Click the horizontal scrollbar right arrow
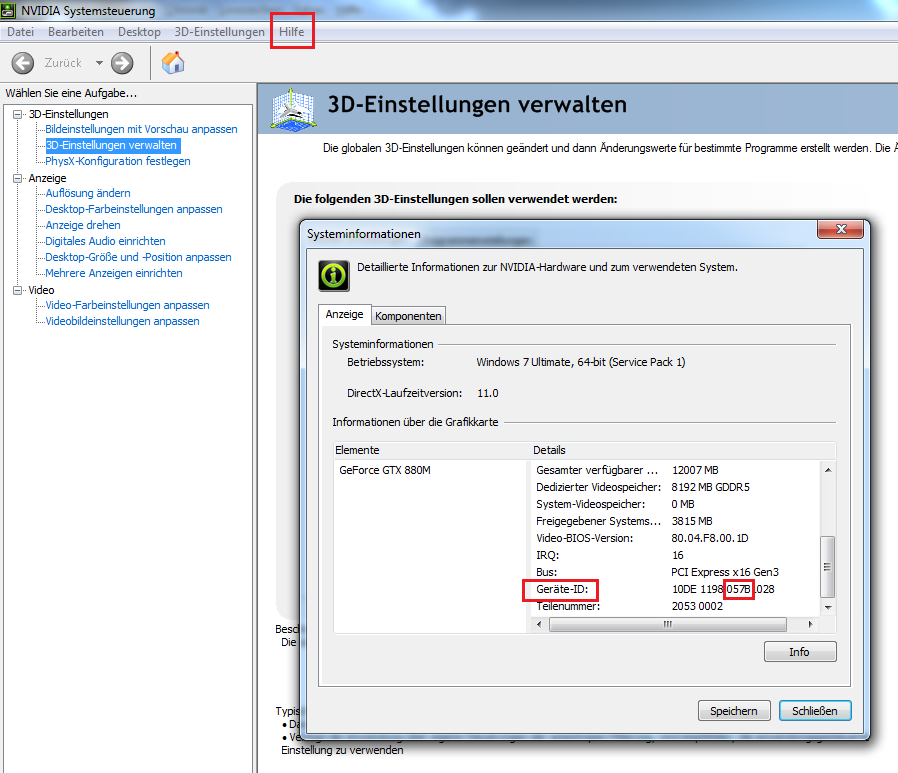Screen dimensions: 898x773 coord(810,624)
